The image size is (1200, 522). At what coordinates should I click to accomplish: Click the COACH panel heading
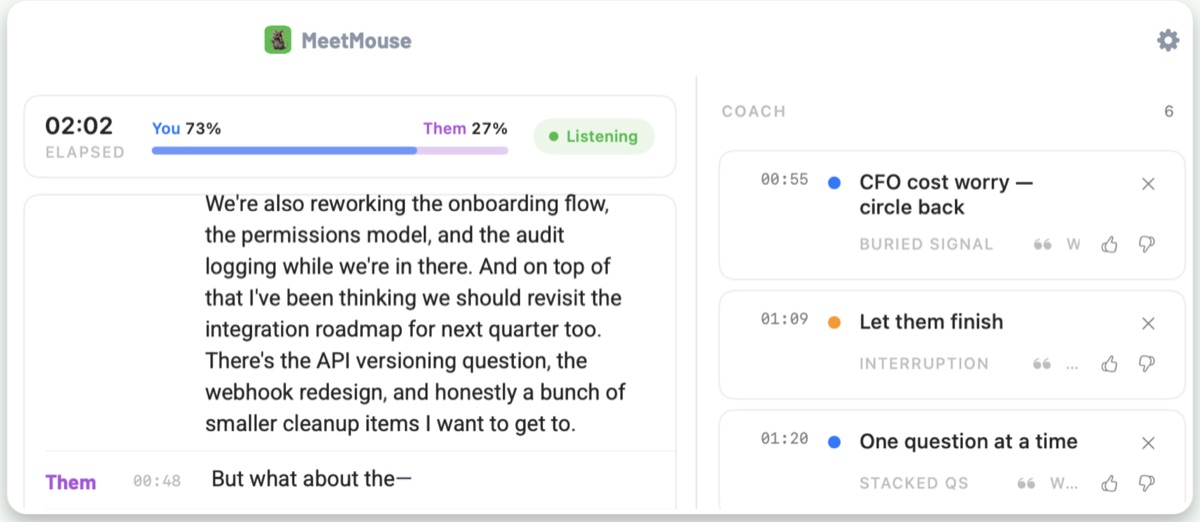click(x=754, y=112)
